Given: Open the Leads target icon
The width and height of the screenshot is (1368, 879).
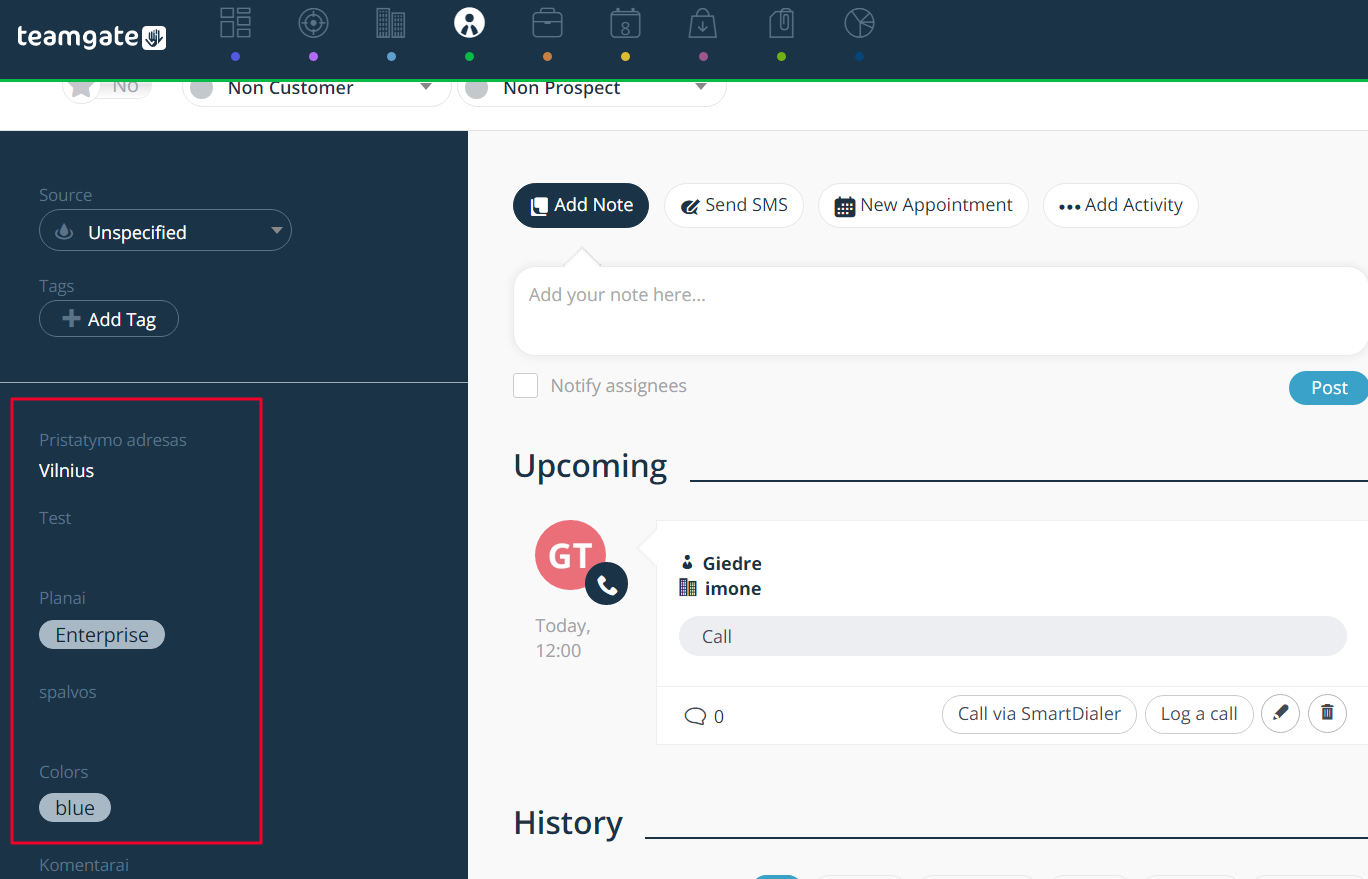Looking at the screenshot, I should pyautogui.click(x=313, y=22).
